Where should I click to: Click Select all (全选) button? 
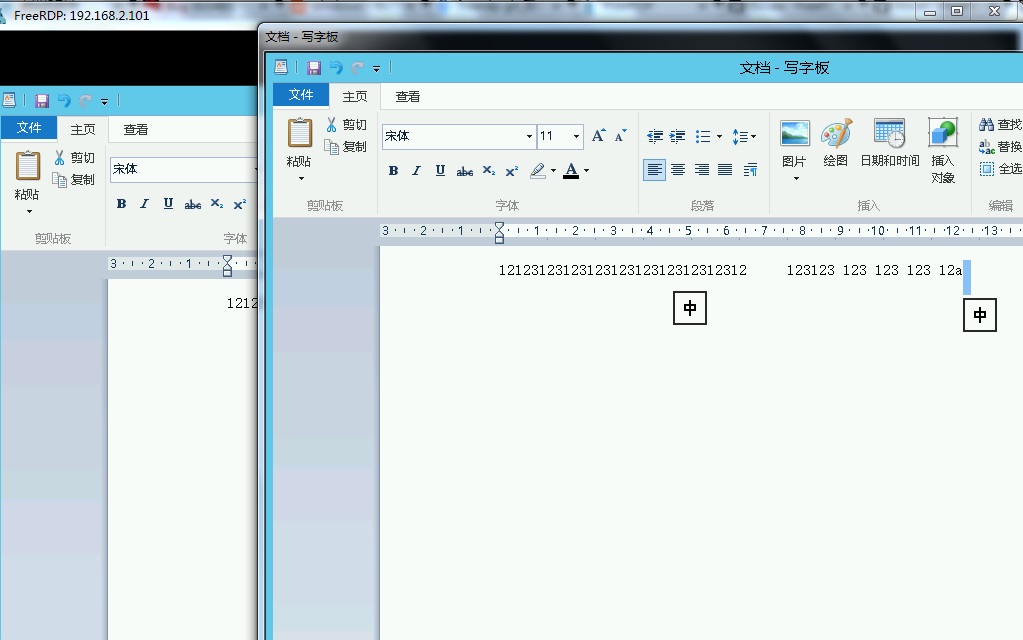point(1001,169)
